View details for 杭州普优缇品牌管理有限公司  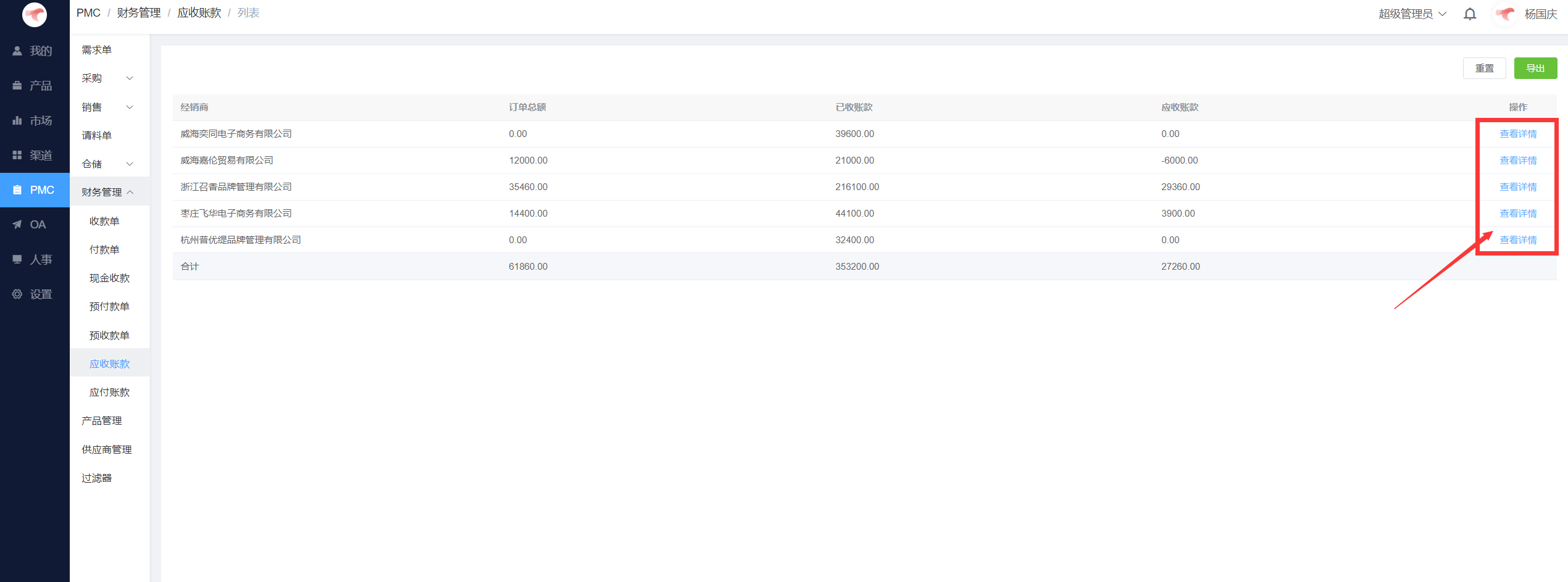coord(1518,240)
